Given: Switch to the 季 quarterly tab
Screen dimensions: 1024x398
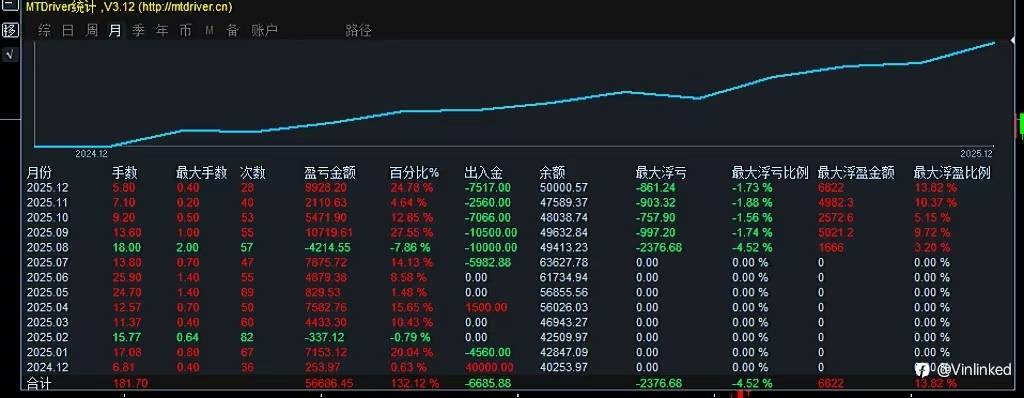Looking at the screenshot, I should pos(138,31).
